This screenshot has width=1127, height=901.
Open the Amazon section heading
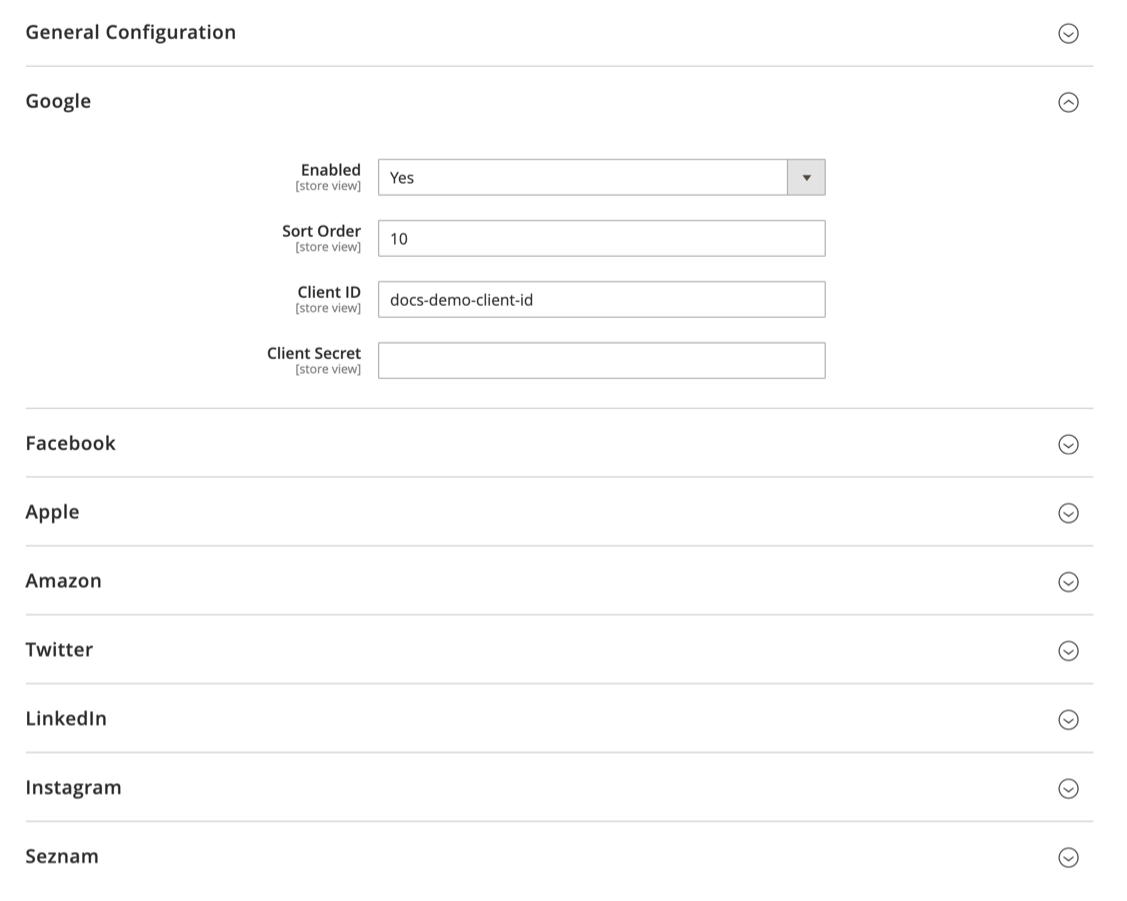click(x=63, y=581)
